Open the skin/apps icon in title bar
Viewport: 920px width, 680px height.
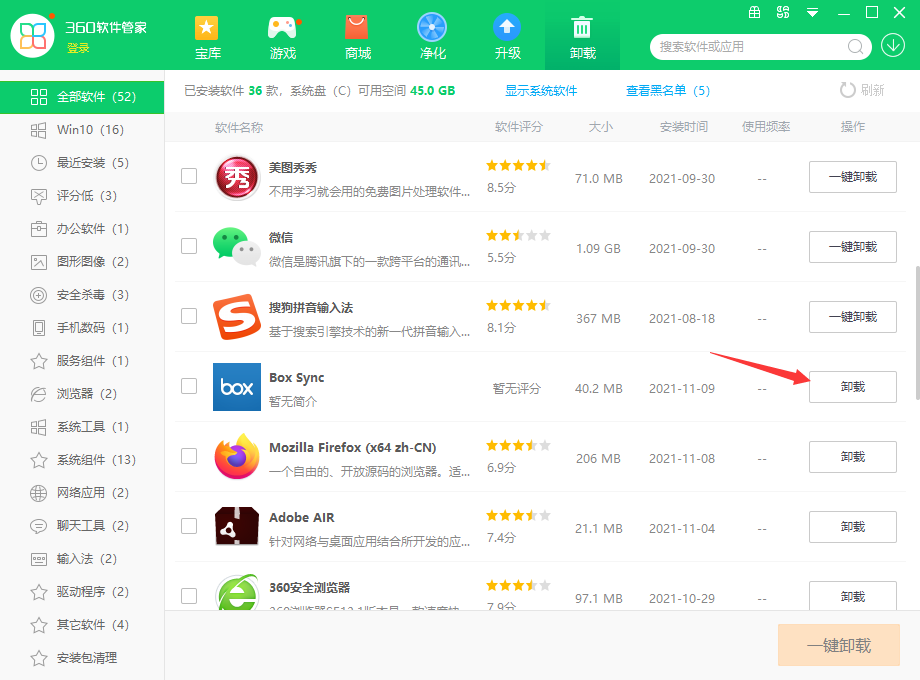pos(783,12)
